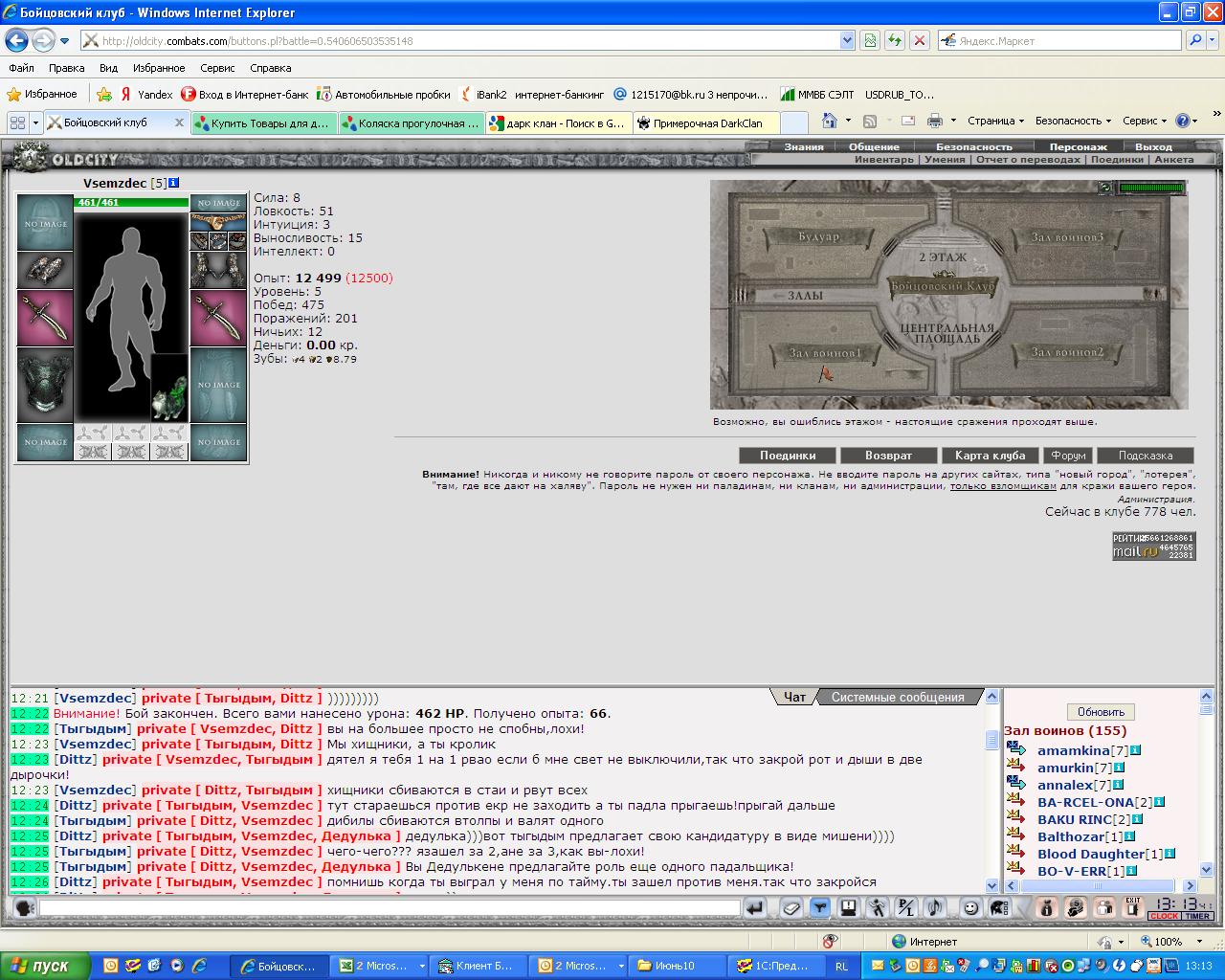Viewport: 1225px width, 980px height.
Task: Close the Бойцовский клуб browser tab
Action: 179,122
